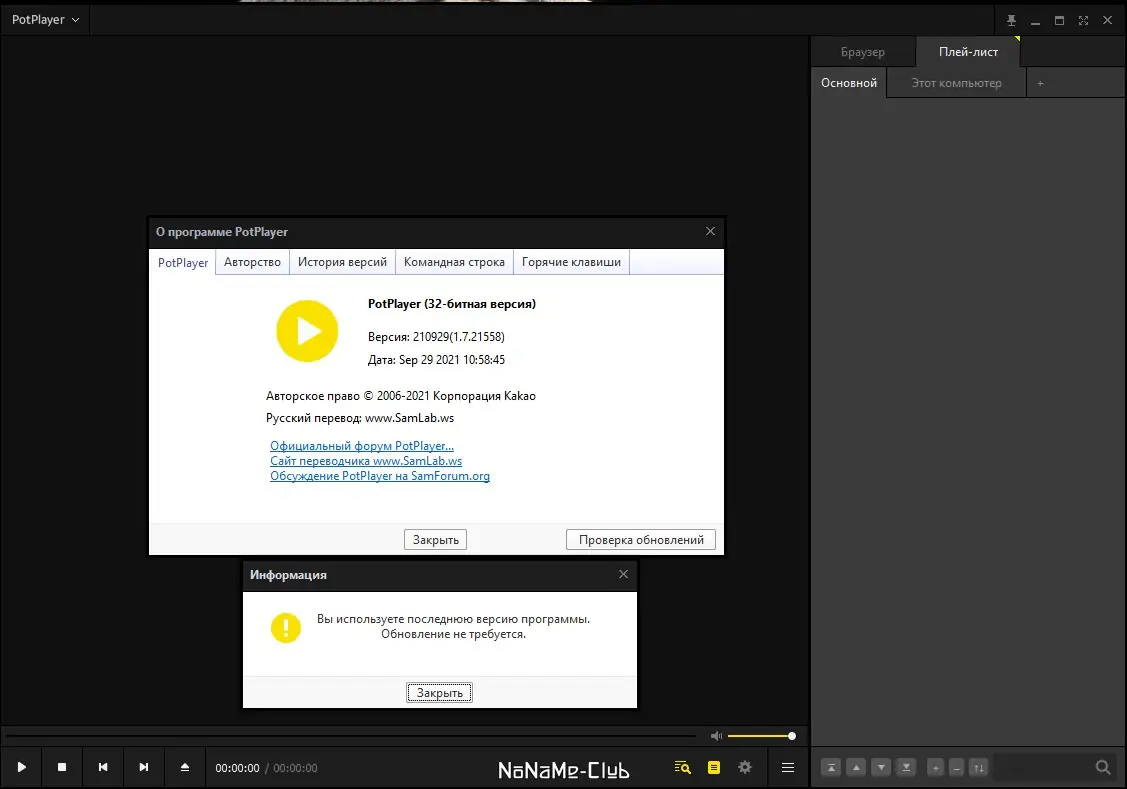Switch to the Горячие клавиши tab
1127x789 pixels.
pyautogui.click(x=571, y=262)
